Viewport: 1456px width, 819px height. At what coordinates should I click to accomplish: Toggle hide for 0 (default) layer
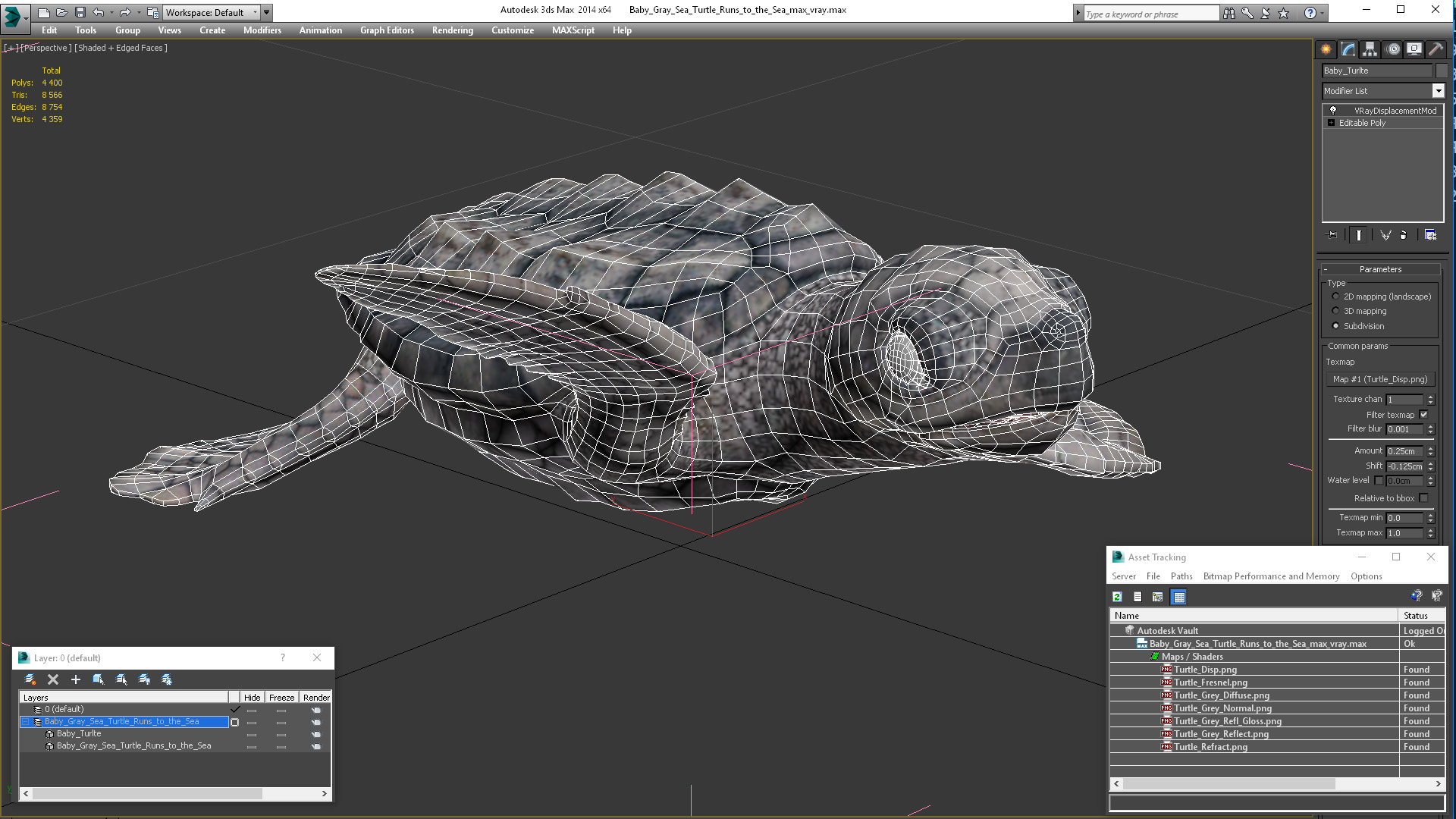(x=252, y=710)
